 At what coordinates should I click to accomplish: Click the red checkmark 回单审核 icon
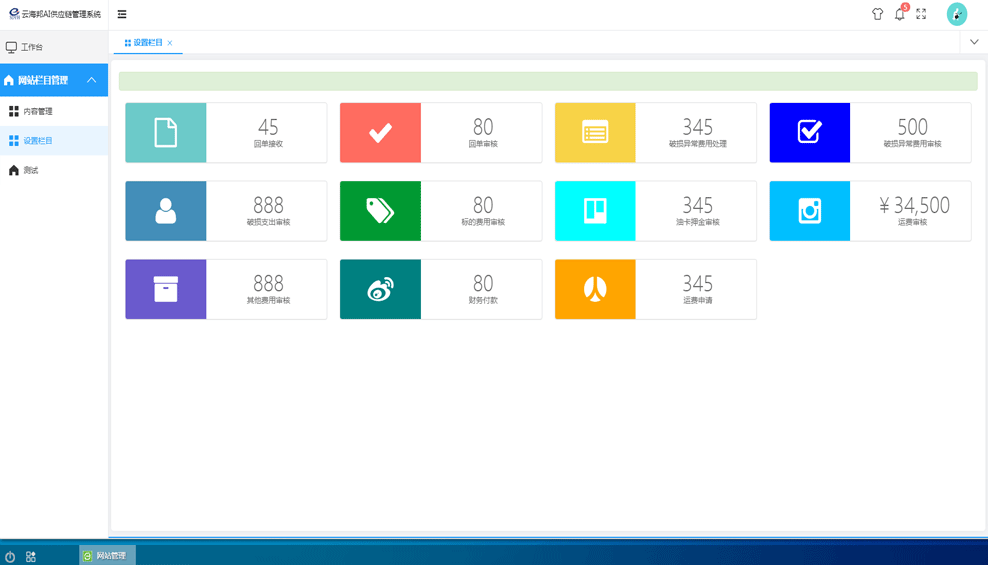pos(380,132)
